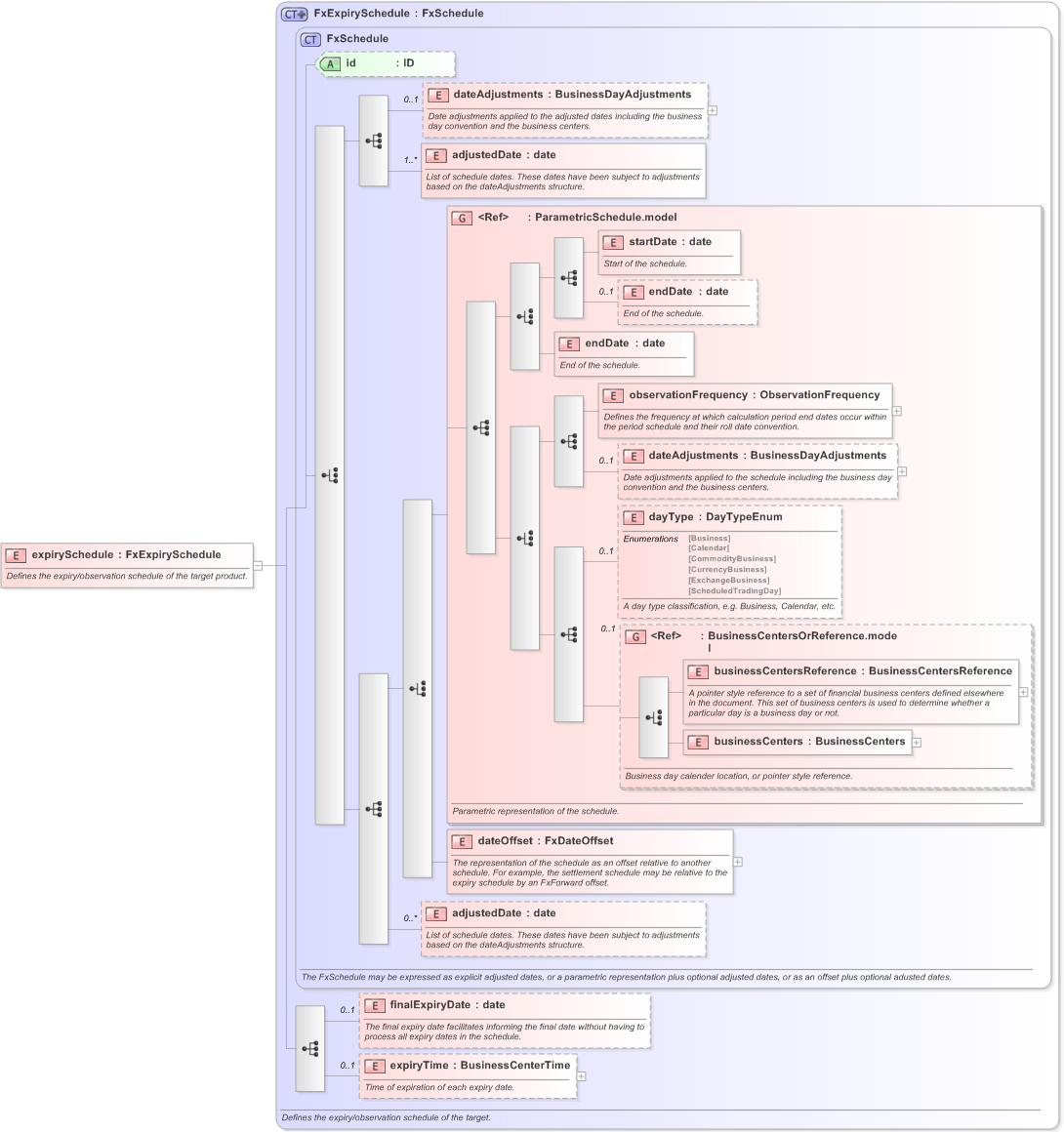Screen dimensions: 1064x1132
Task: Click E icon of 1..* adjustedDate element
Action: pyautogui.click(x=436, y=156)
